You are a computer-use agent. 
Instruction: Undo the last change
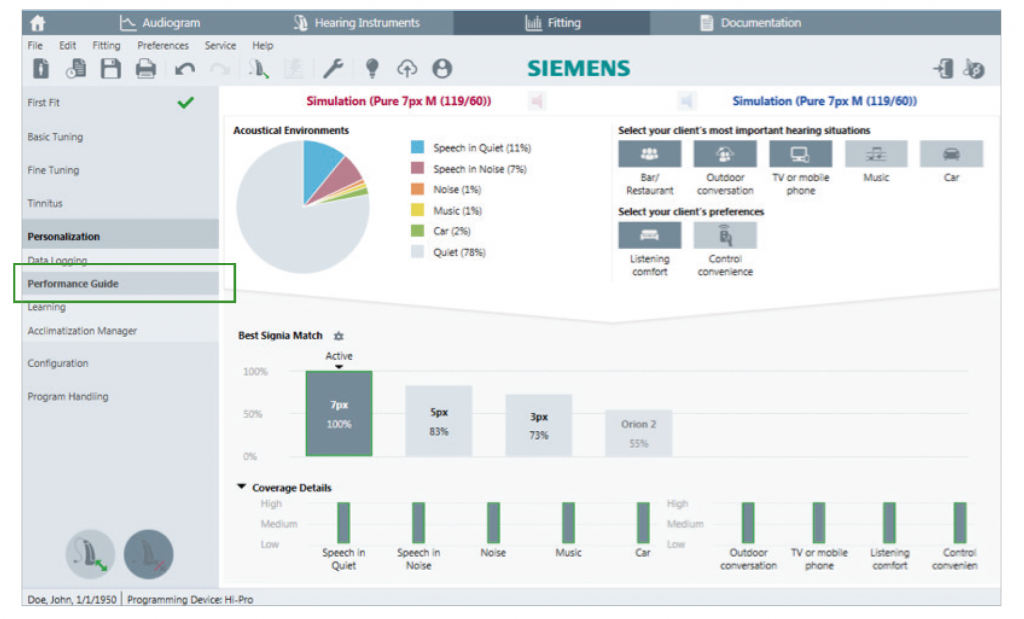click(185, 69)
